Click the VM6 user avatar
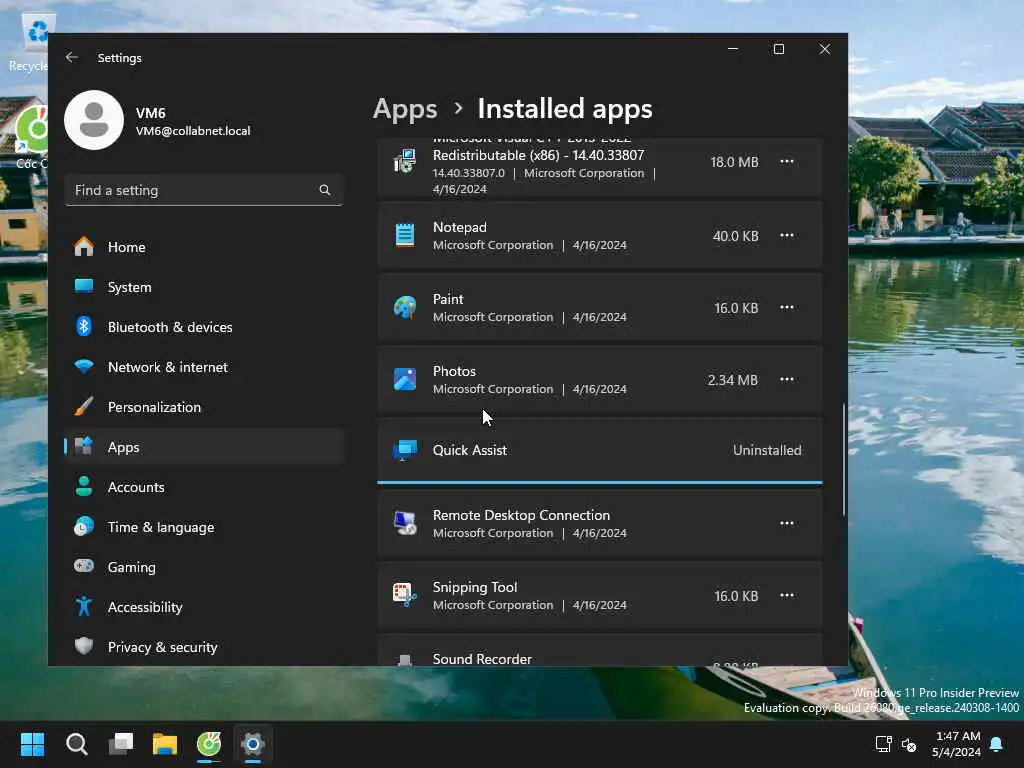This screenshot has height=768, width=1024. click(x=94, y=120)
